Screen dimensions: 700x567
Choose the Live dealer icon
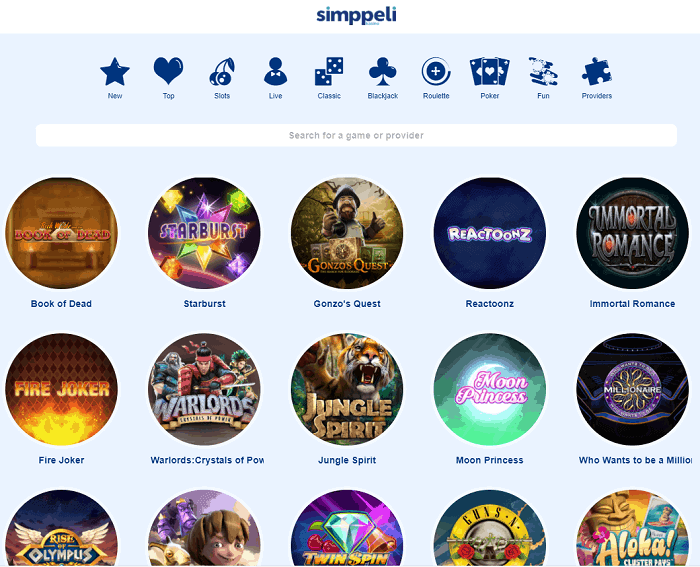(x=275, y=71)
